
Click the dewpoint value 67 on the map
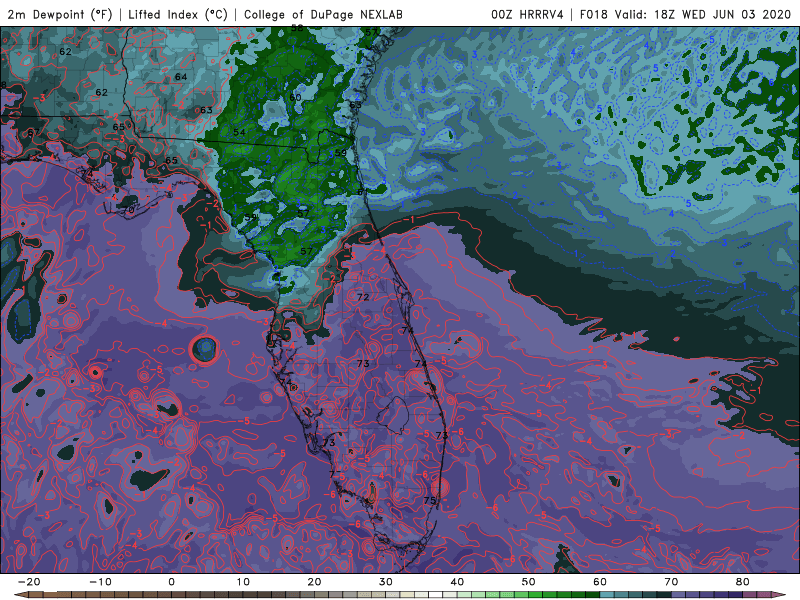coord(33,133)
